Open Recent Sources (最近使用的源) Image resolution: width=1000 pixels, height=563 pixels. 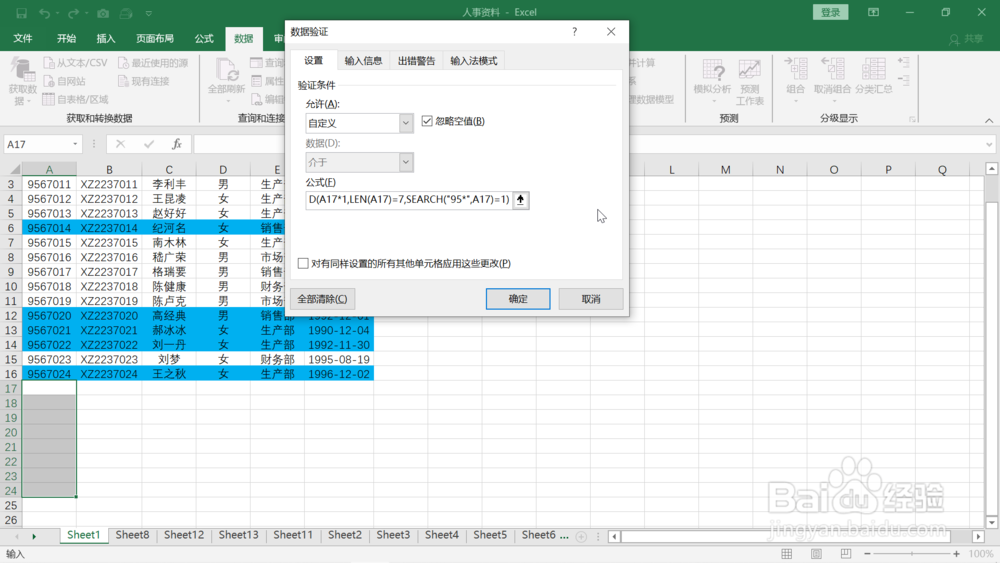[x=153, y=62]
